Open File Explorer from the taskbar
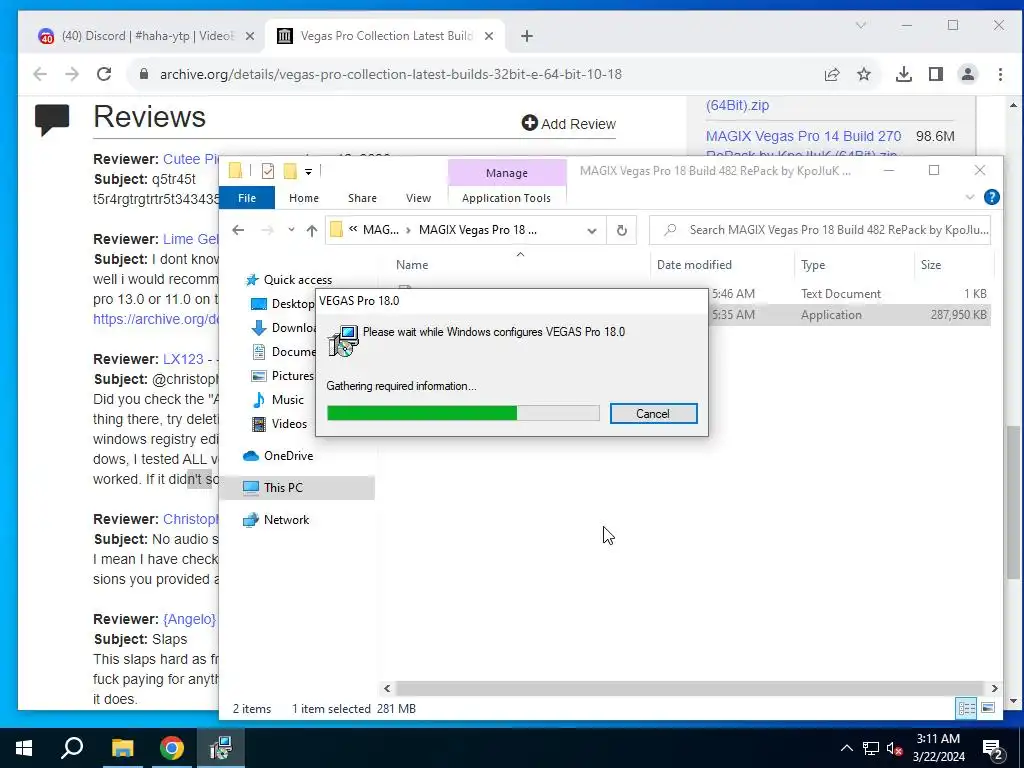Screen dimensions: 1024x768 coord(122,748)
